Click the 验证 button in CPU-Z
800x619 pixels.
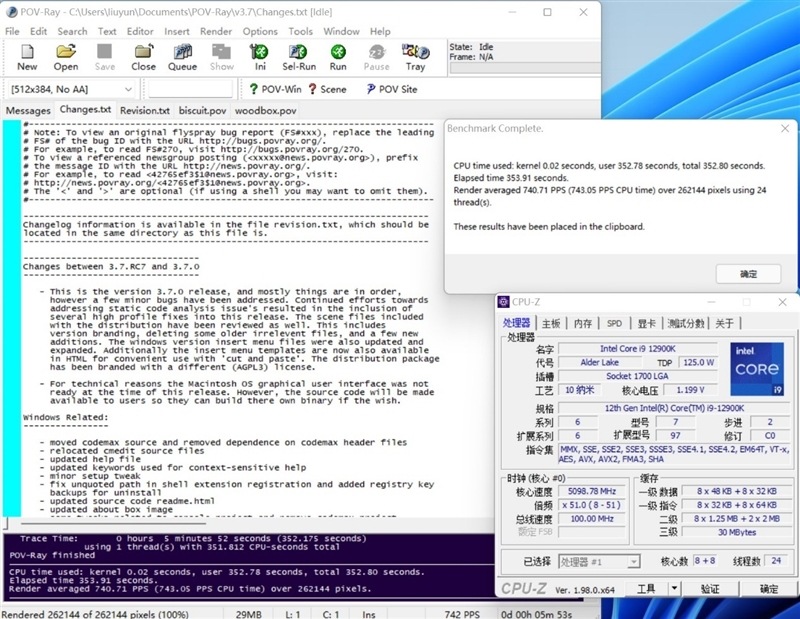[x=710, y=589]
